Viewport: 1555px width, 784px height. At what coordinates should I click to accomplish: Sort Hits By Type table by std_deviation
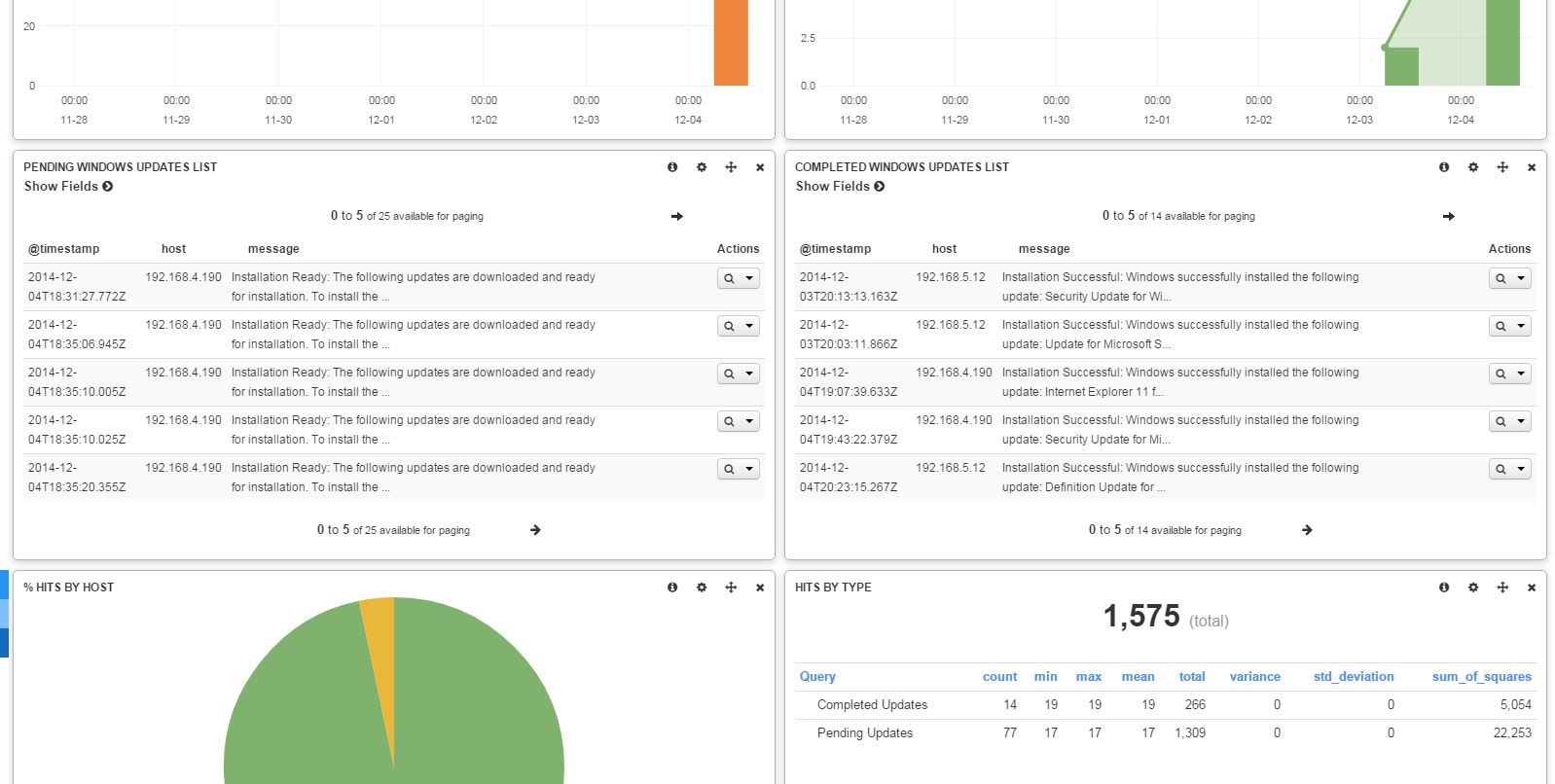click(1354, 676)
